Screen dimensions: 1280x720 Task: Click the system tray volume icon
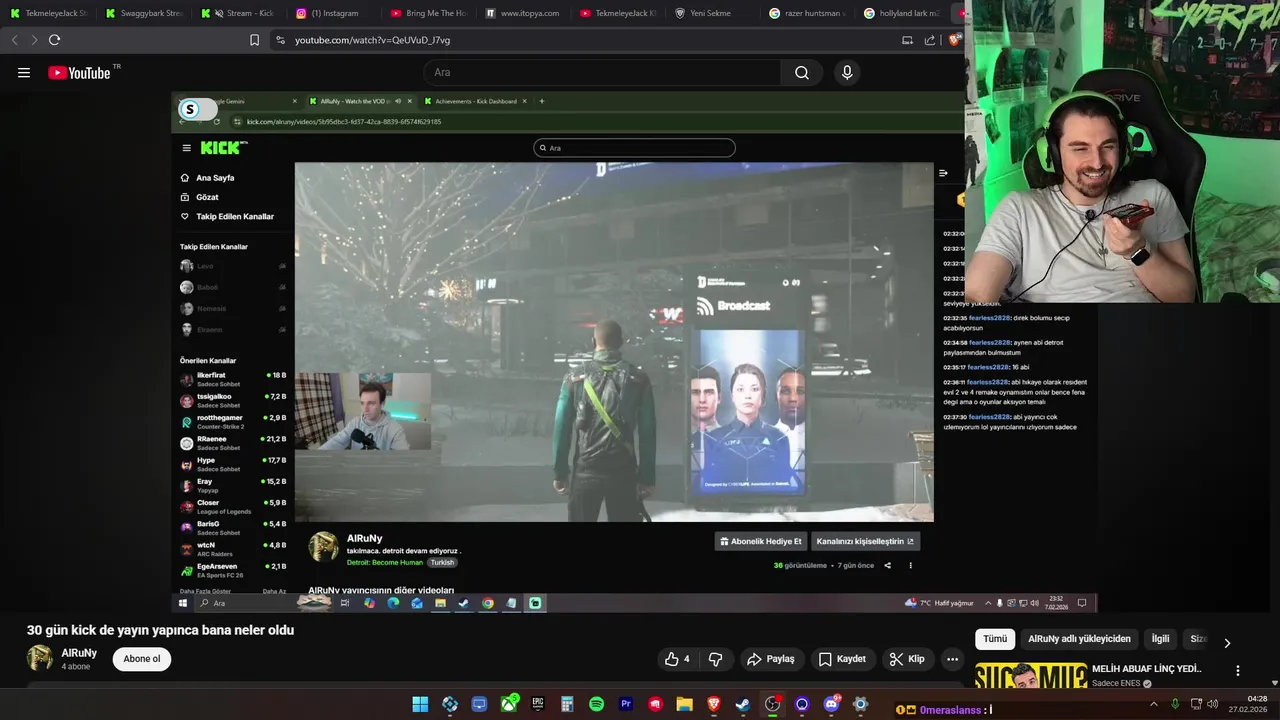coord(1215,704)
